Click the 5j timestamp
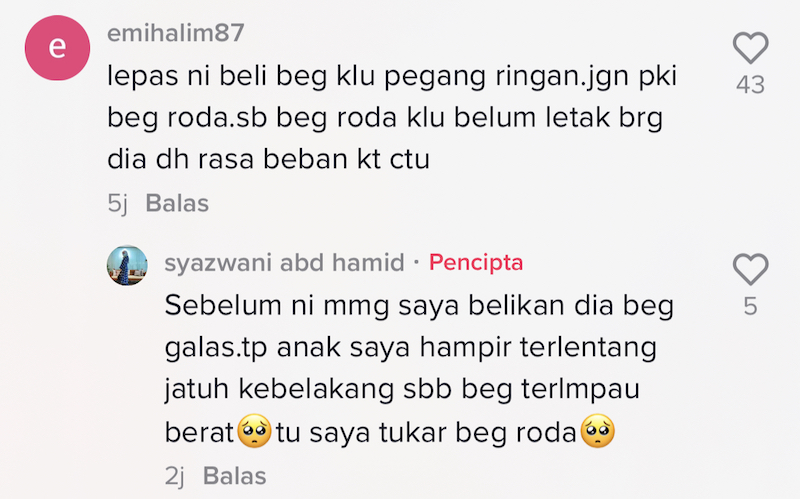The height and width of the screenshot is (499, 800). 117,203
